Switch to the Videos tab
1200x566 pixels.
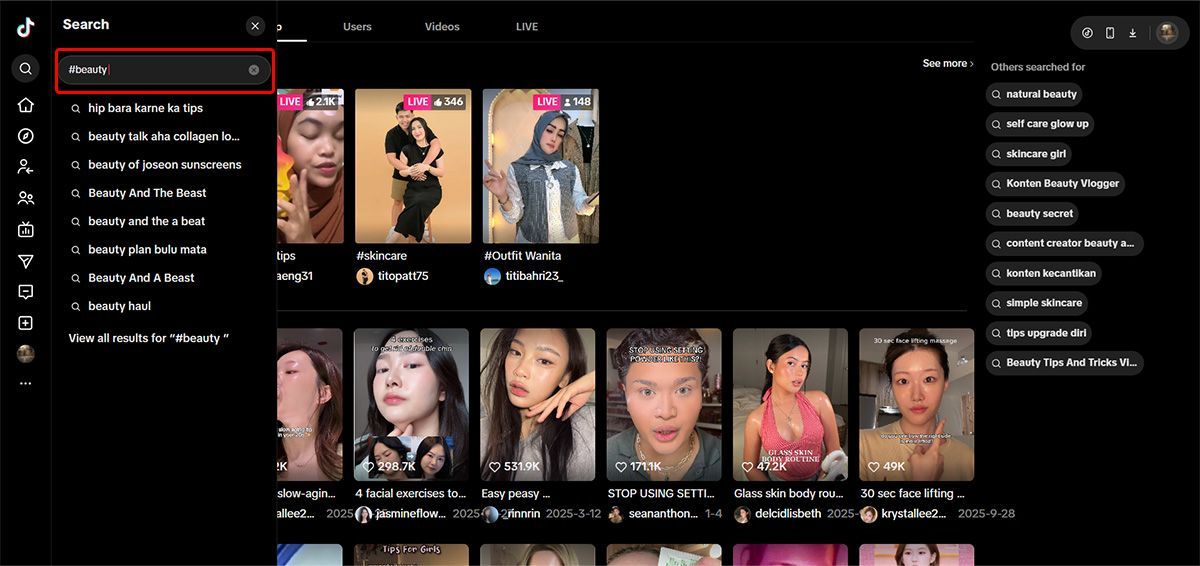click(x=442, y=27)
